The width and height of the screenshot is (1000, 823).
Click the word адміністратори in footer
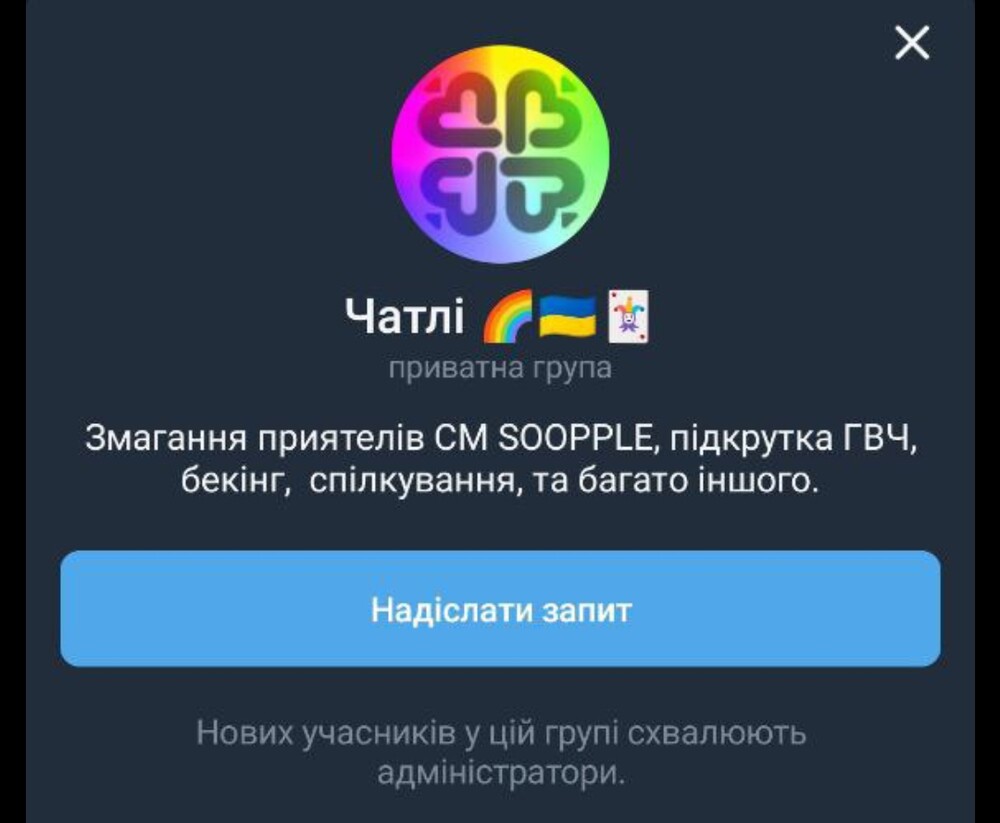501,773
